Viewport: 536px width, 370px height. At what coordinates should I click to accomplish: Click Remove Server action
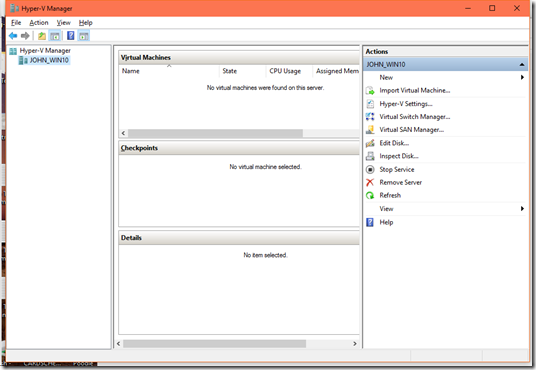click(x=401, y=182)
